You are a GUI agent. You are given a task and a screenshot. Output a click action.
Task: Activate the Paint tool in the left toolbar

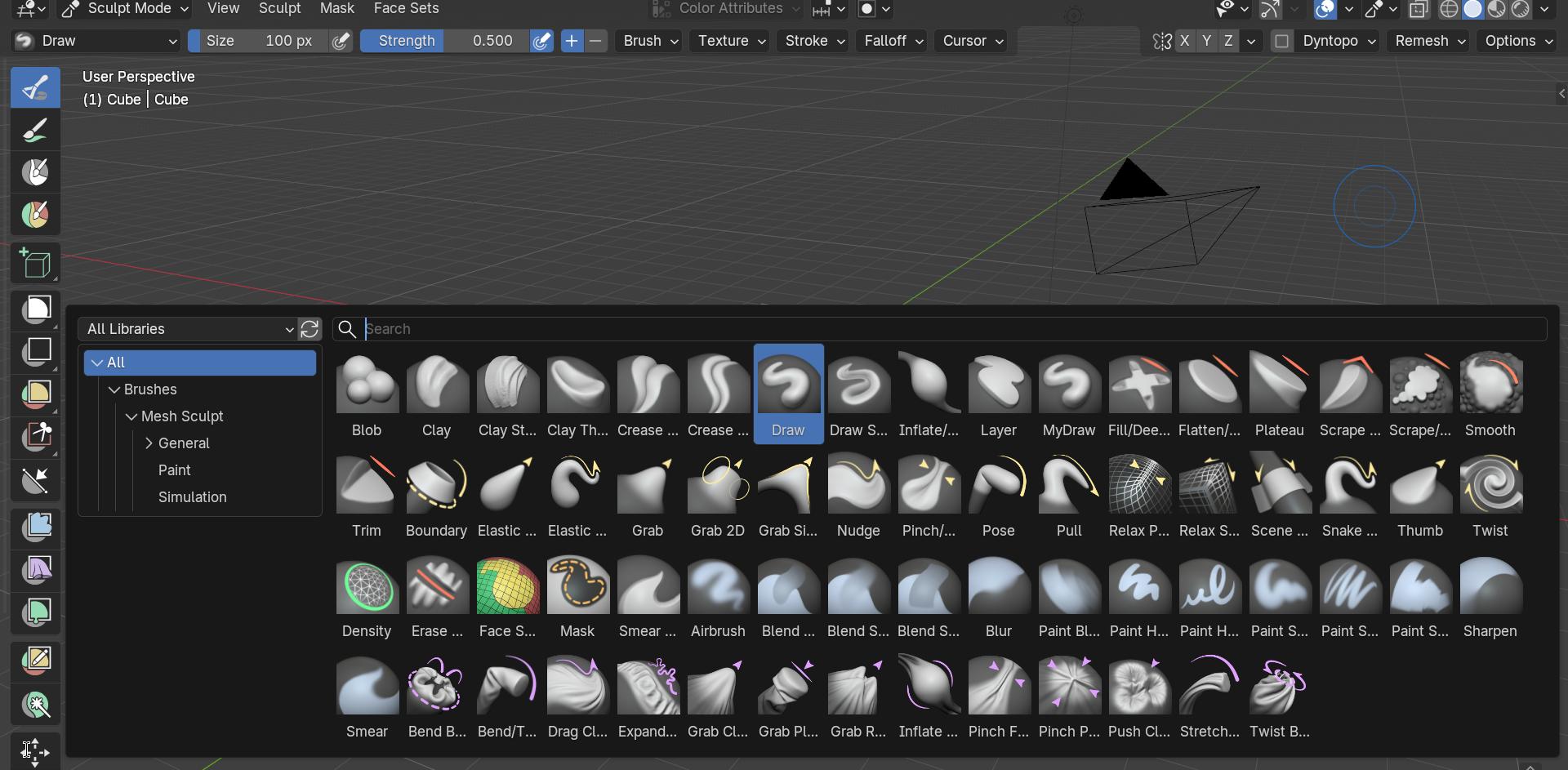(35, 130)
